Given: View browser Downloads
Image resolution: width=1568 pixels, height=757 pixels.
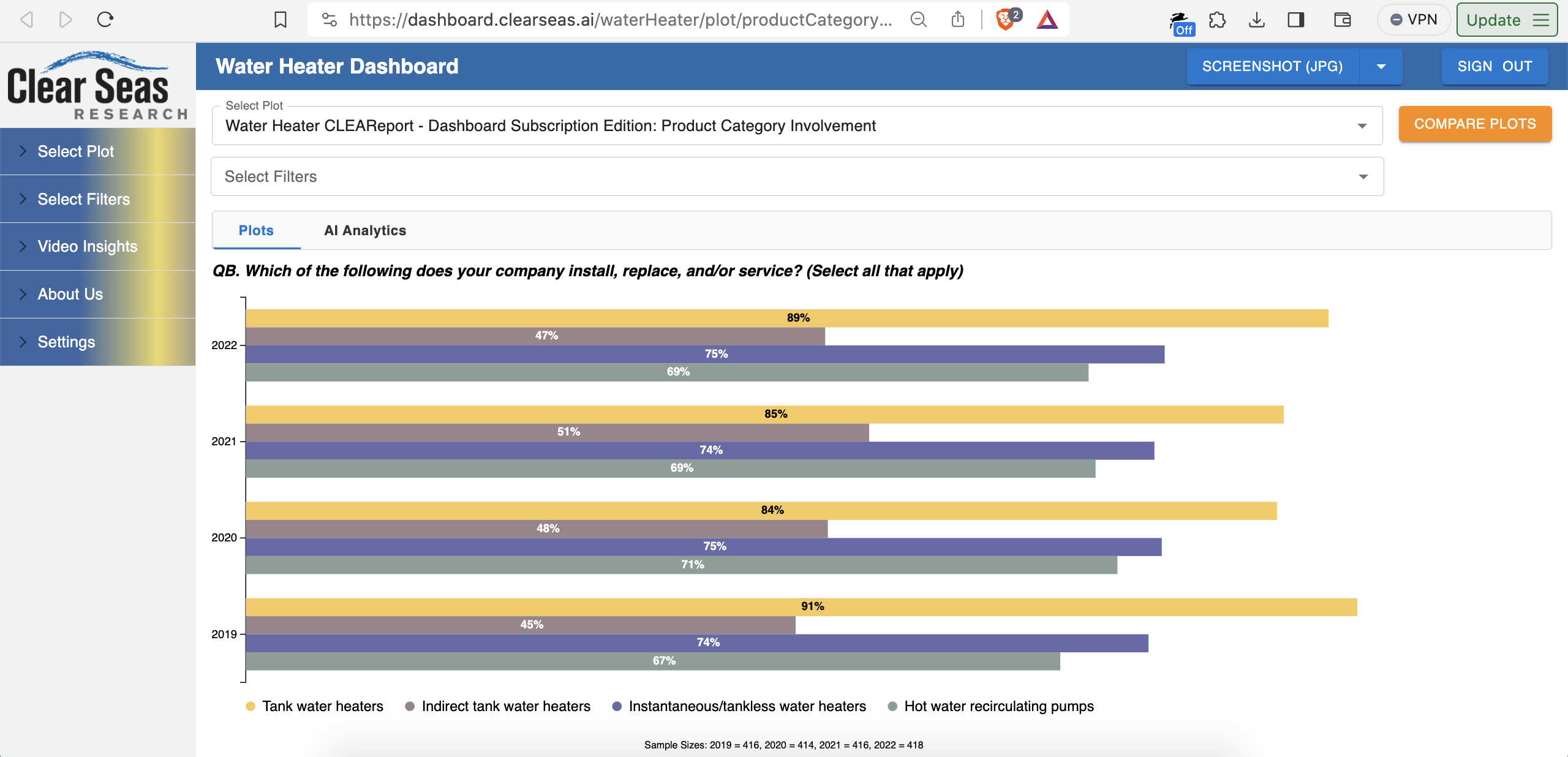Looking at the screenshot, I should click(x=1257, y=19).
